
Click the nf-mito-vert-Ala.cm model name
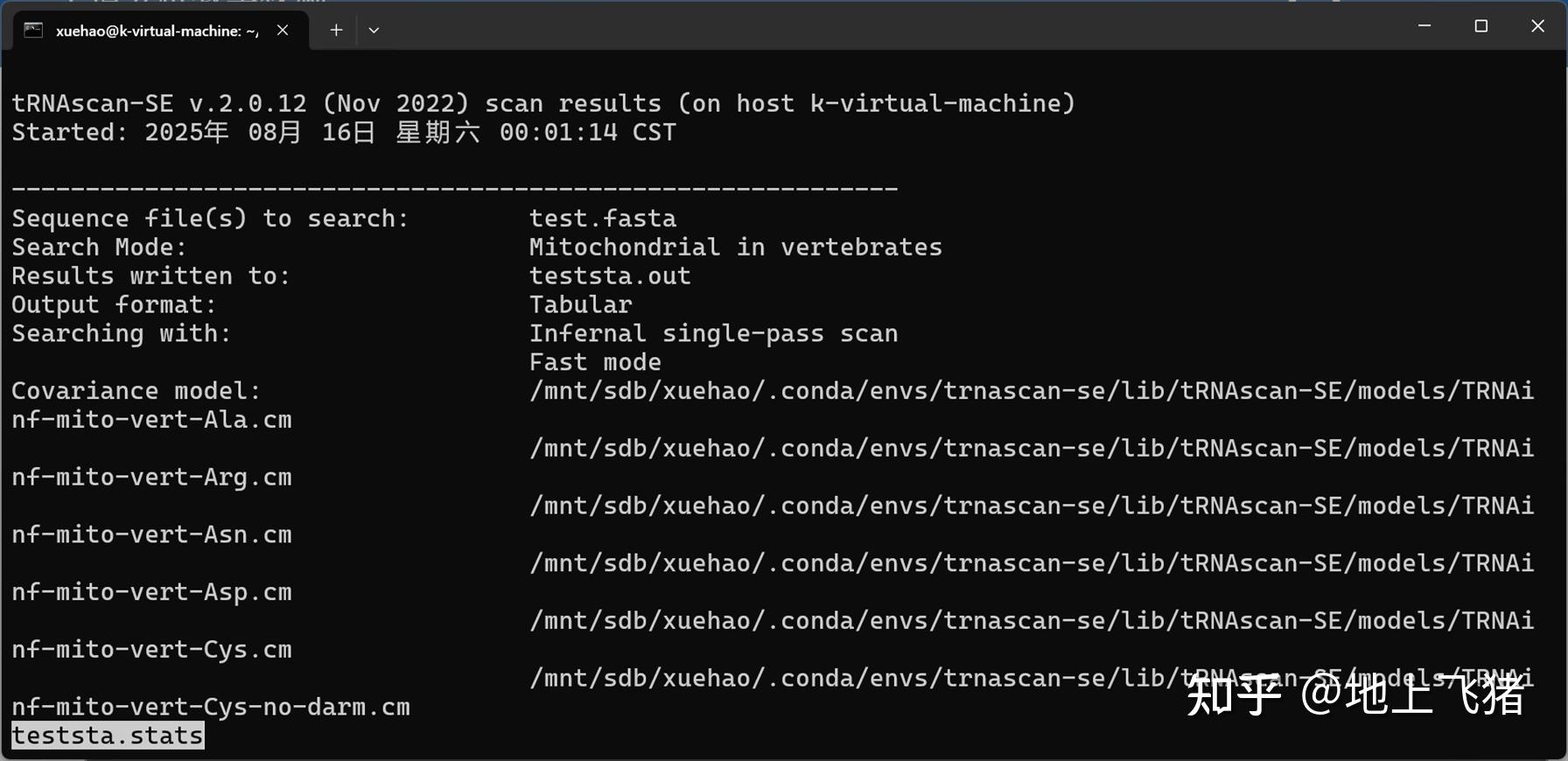(151, 419)
